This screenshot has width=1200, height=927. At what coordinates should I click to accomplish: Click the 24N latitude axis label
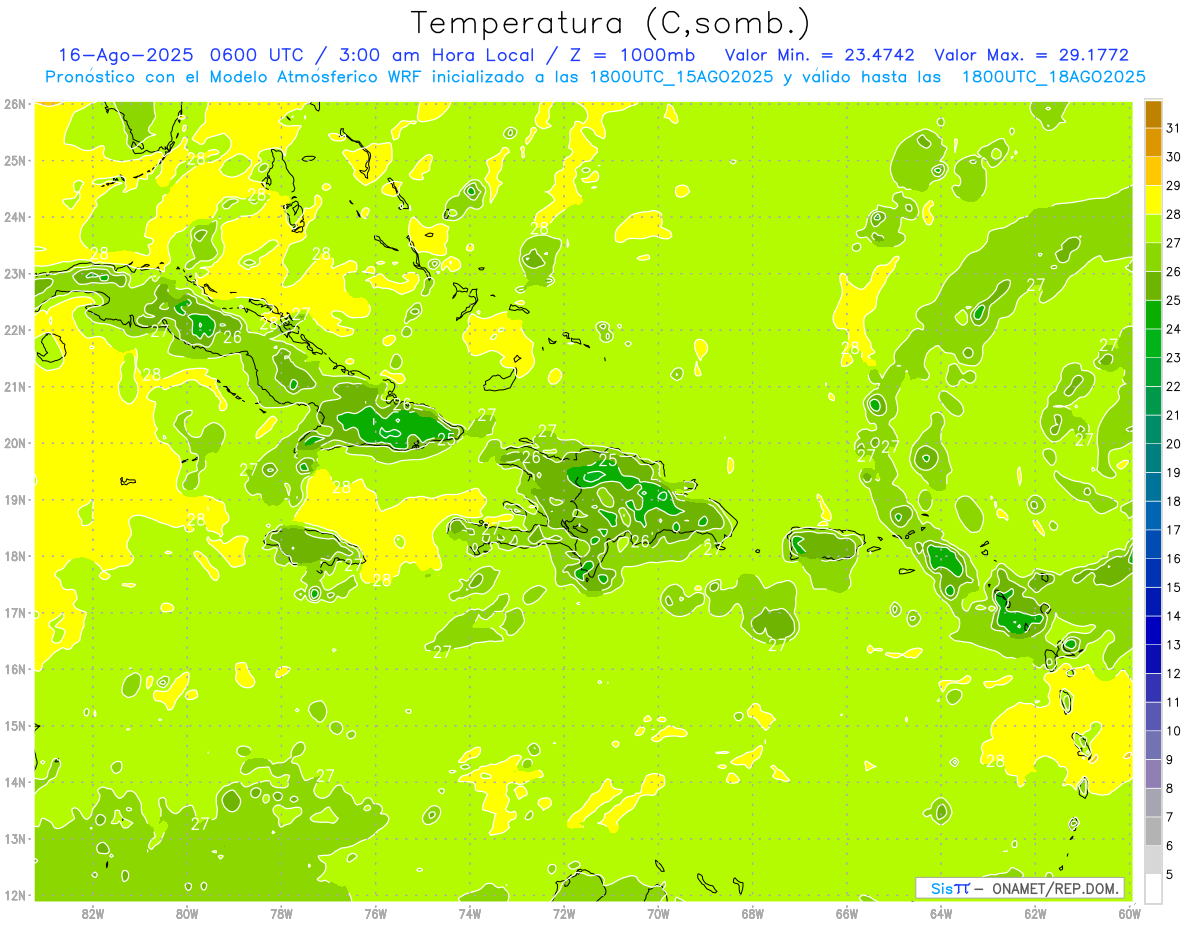[15, 217]
